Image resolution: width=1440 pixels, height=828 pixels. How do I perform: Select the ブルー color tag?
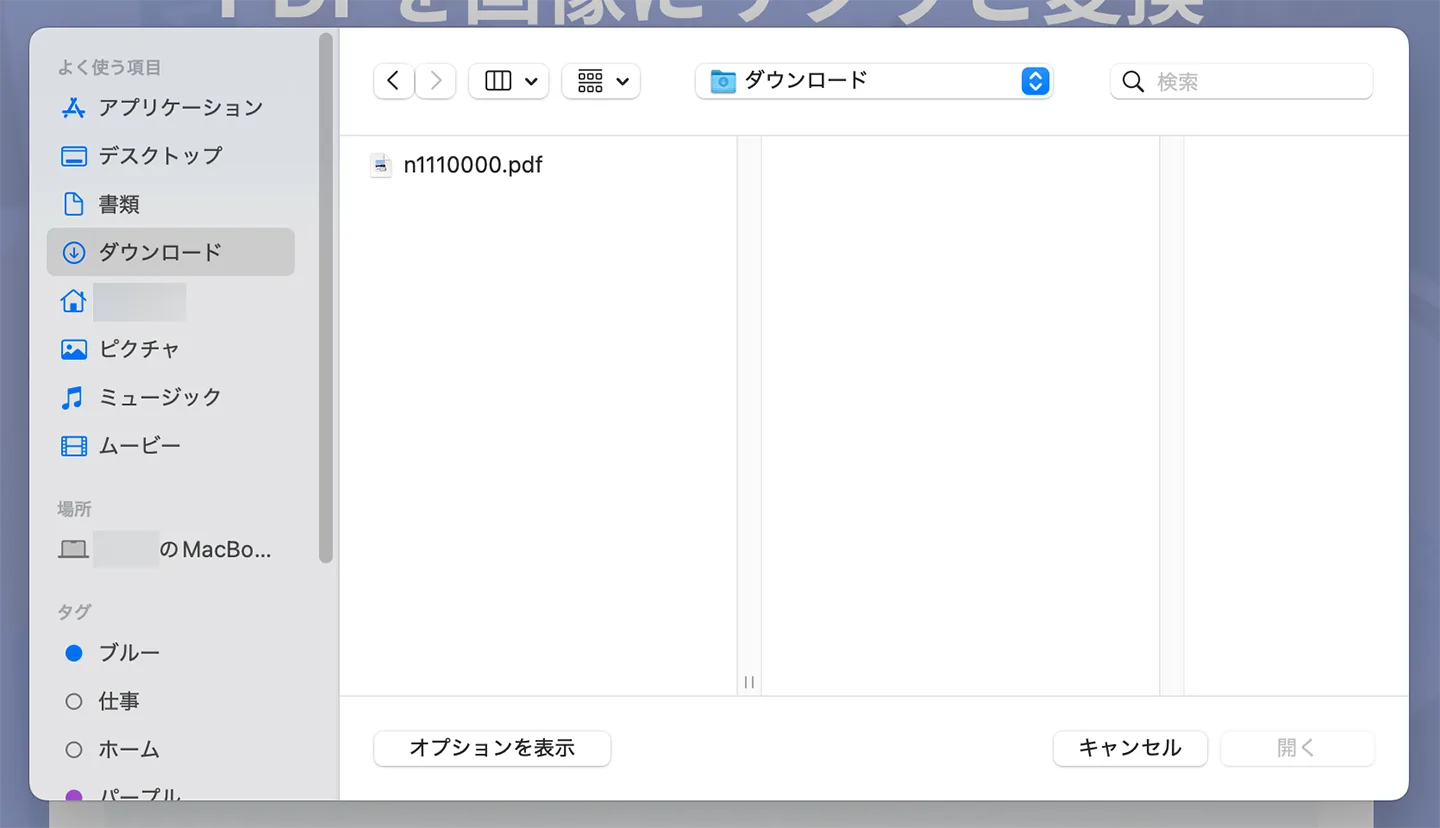pos(74,653)
